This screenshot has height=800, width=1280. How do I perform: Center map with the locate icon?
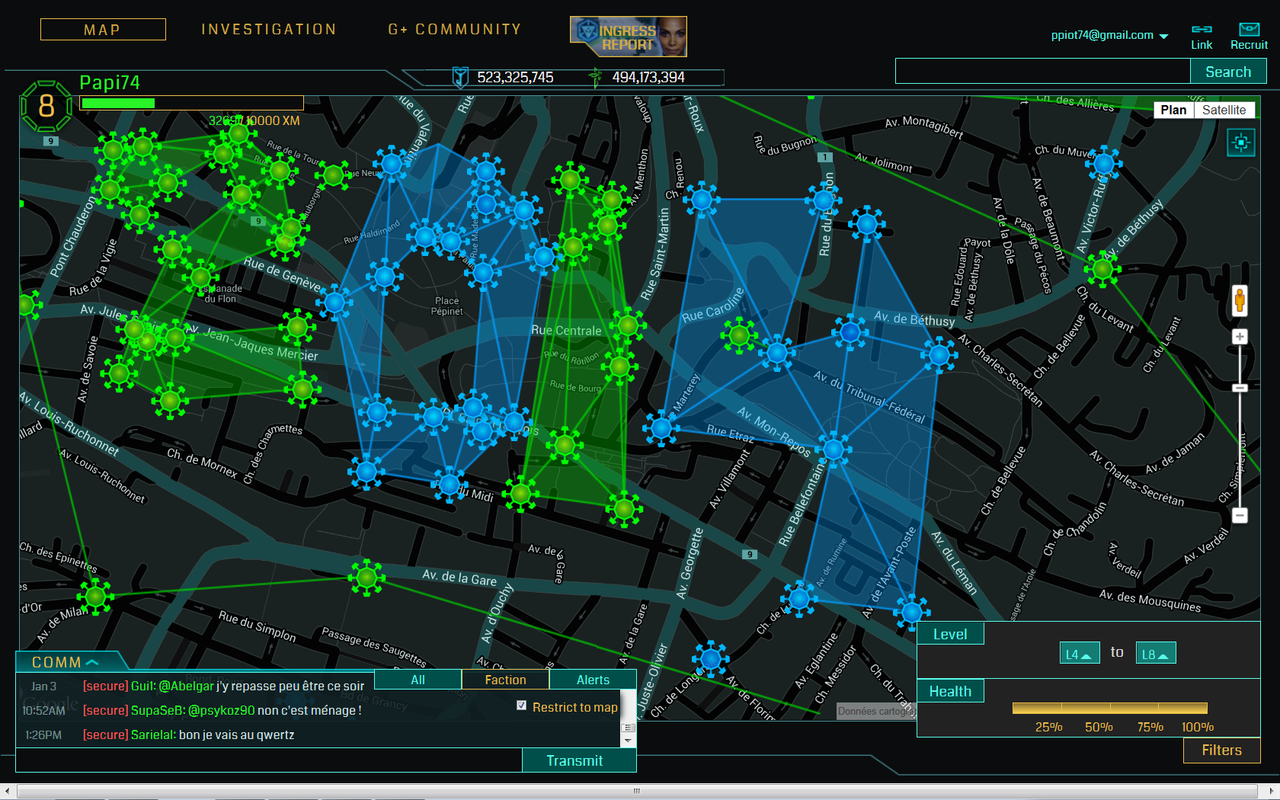coord(1241,143)
